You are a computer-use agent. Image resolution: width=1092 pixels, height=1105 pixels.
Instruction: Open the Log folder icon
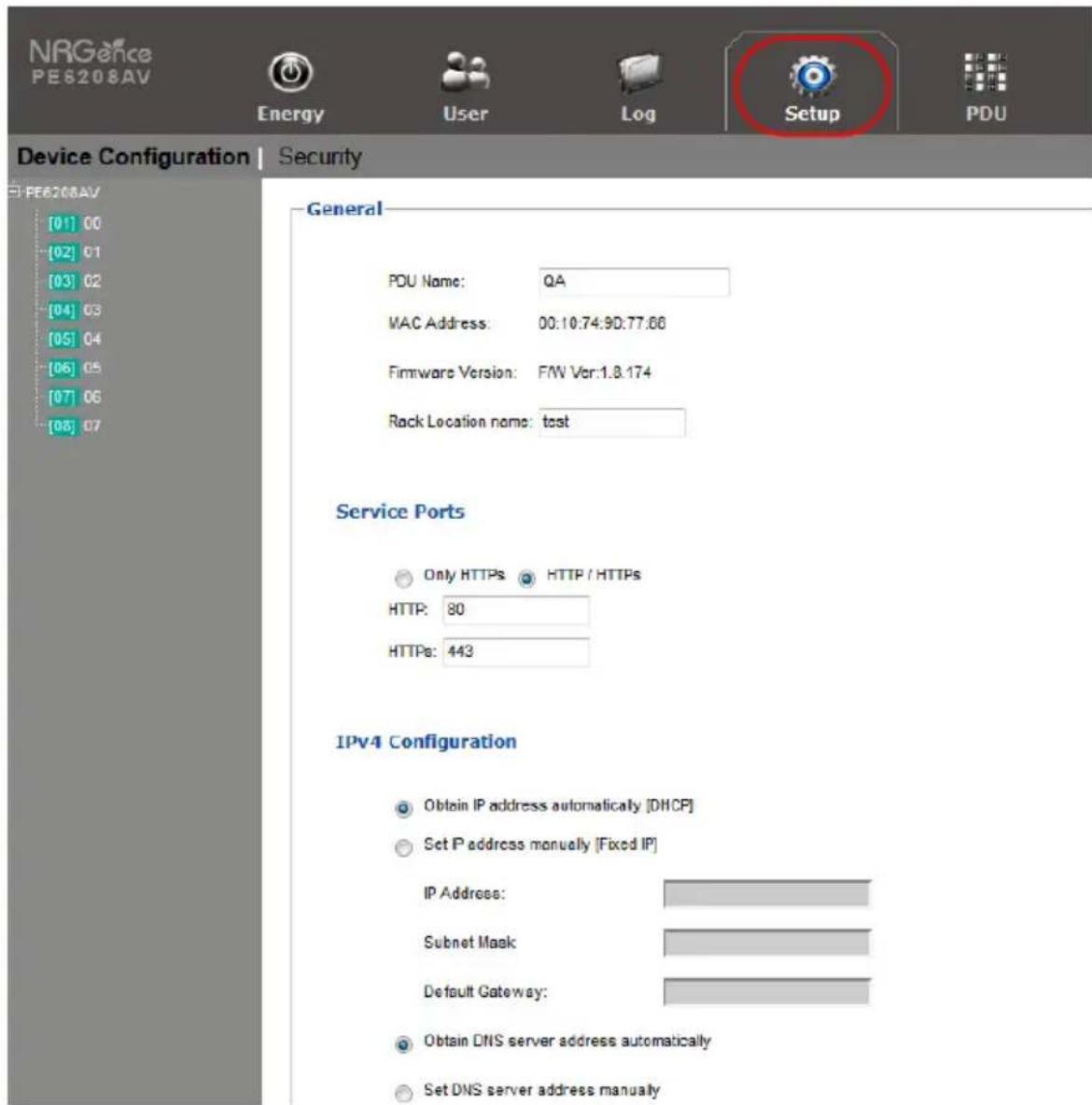pos(638,74)
